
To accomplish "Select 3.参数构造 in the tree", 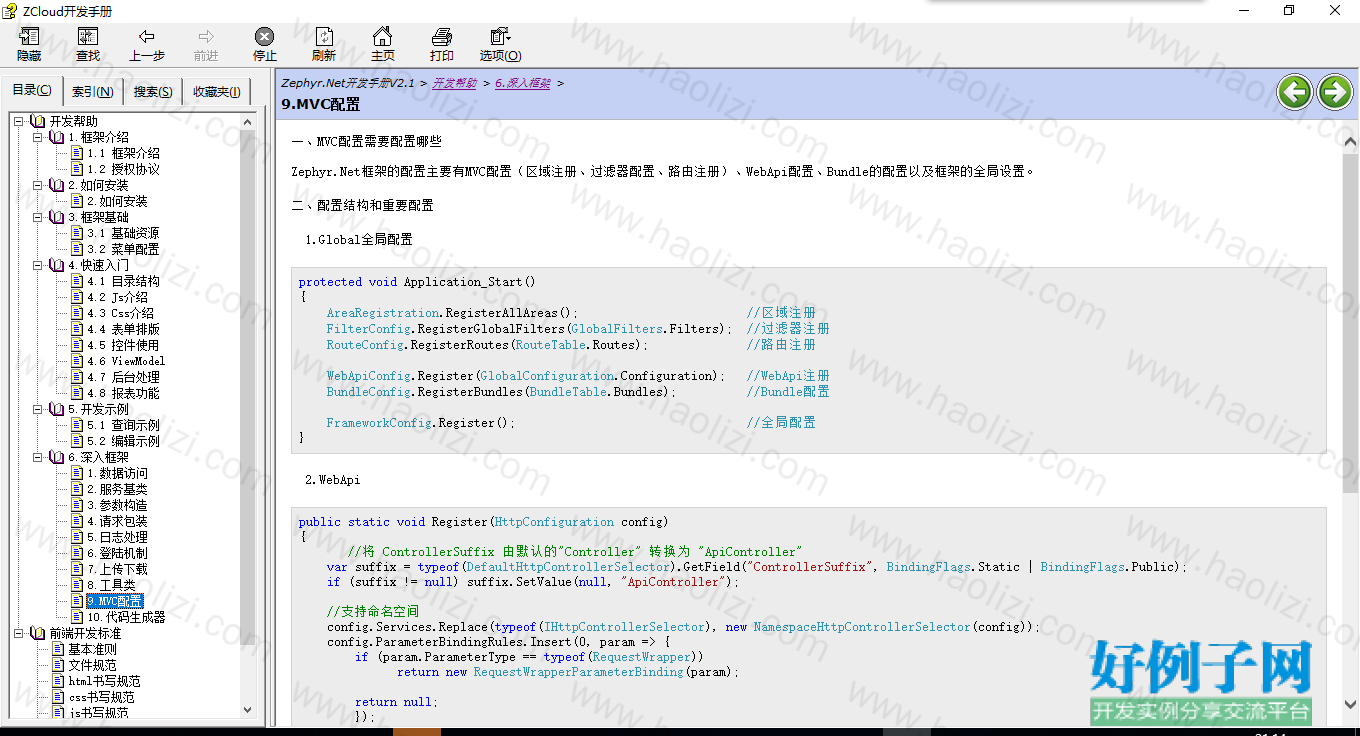I will 117,505.
